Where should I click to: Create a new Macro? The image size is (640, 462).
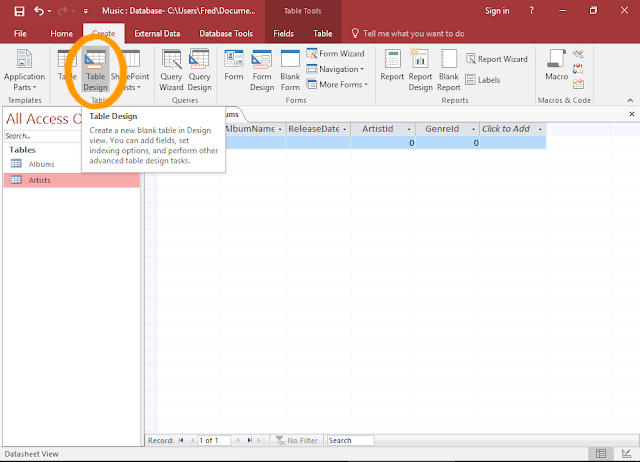(x=556, y=65)
